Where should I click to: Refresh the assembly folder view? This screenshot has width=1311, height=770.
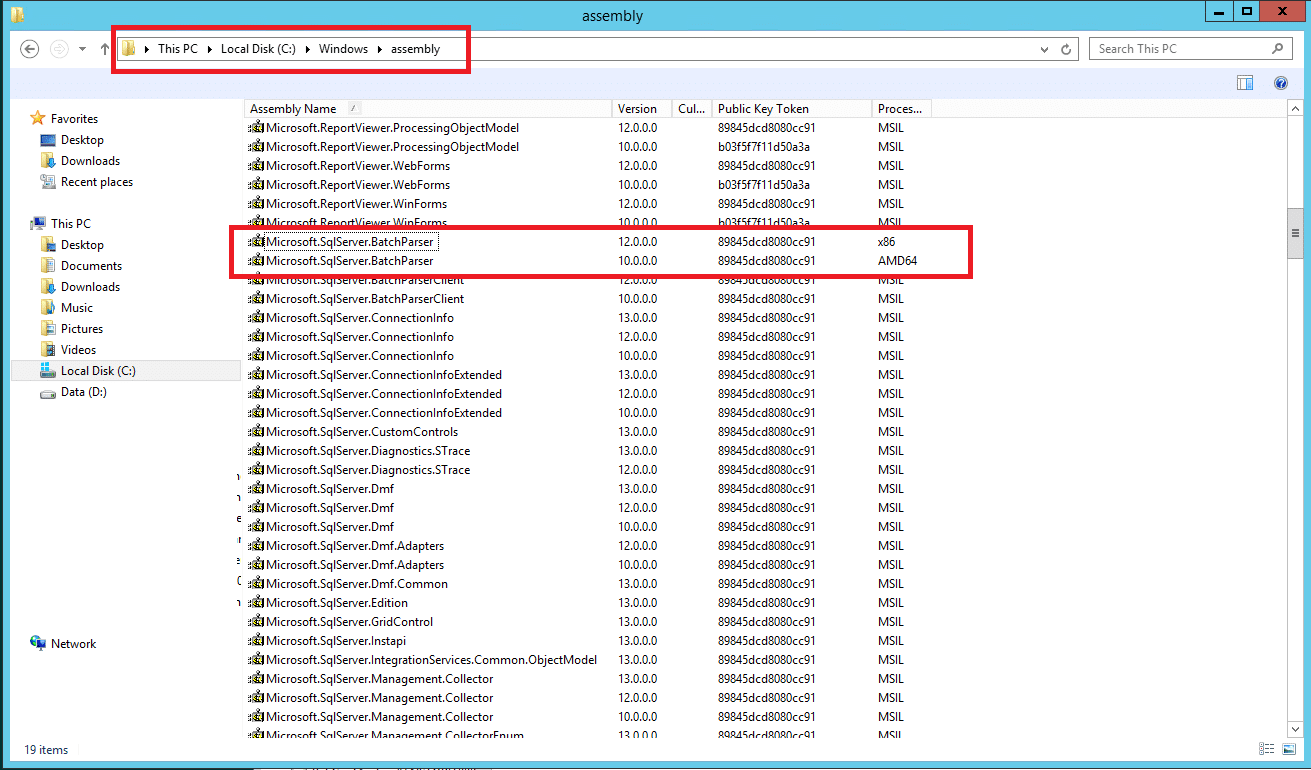[x=1067, y=49]
